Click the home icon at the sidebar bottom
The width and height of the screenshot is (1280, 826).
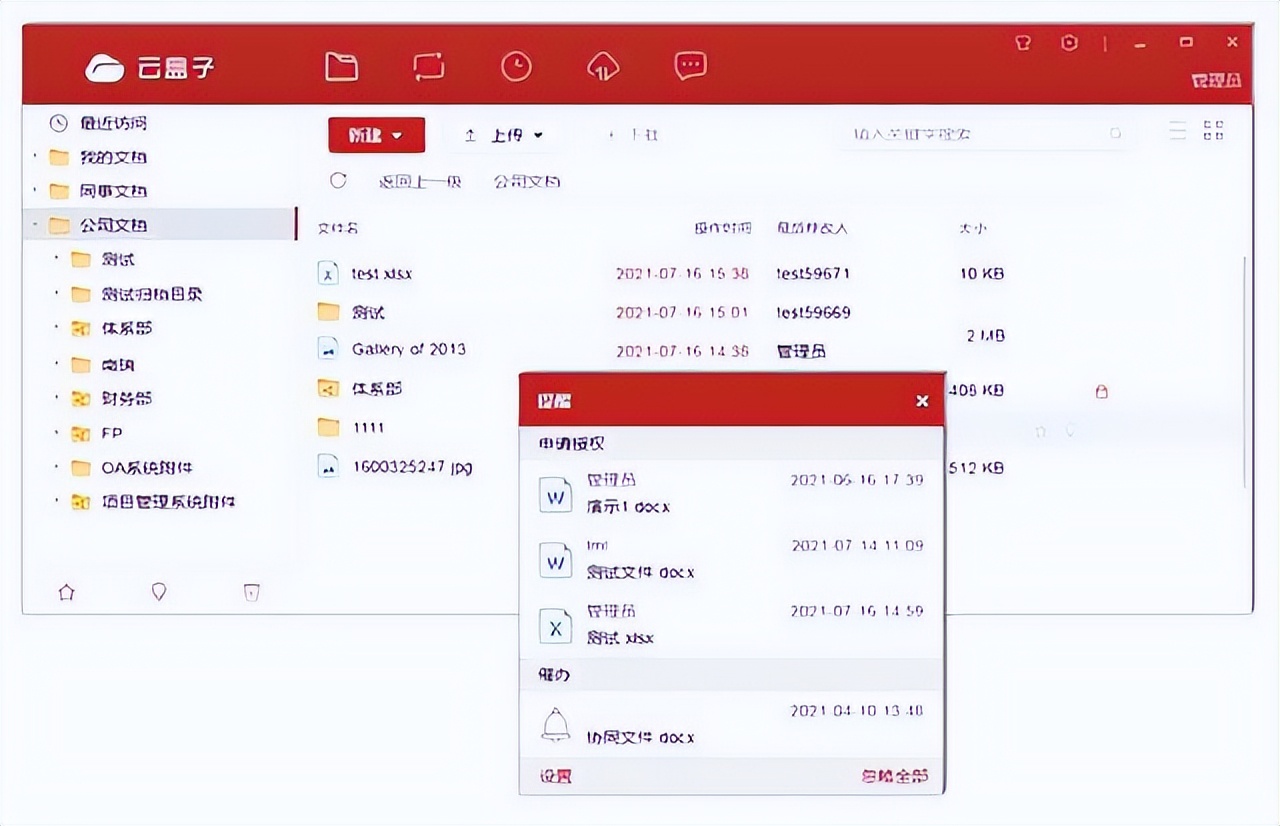[x=66, y=592]
